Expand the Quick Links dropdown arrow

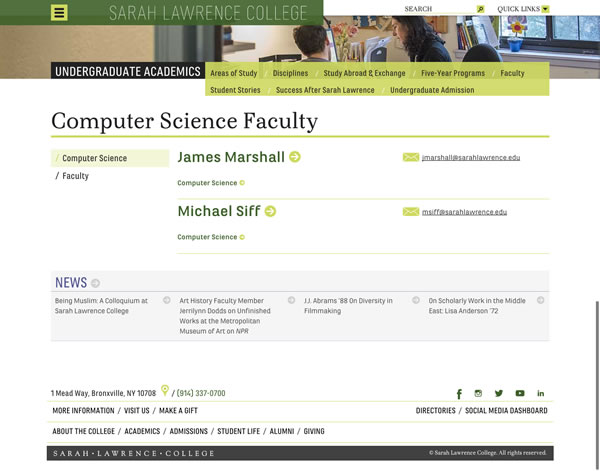(545, 9)
